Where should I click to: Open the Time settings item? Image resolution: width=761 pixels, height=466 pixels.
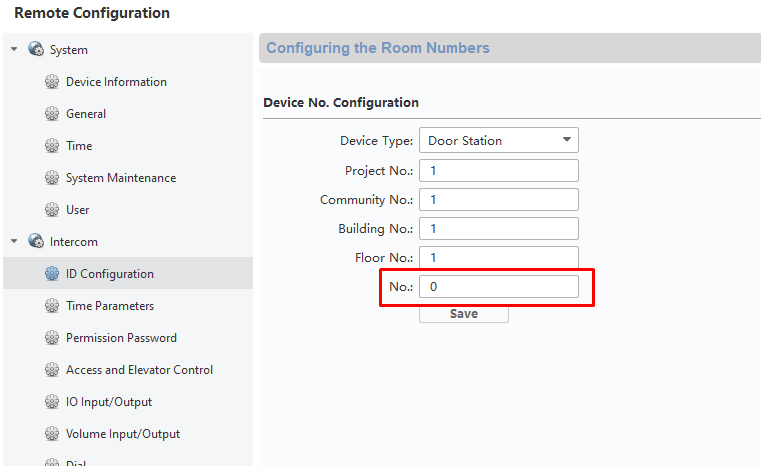79,146
